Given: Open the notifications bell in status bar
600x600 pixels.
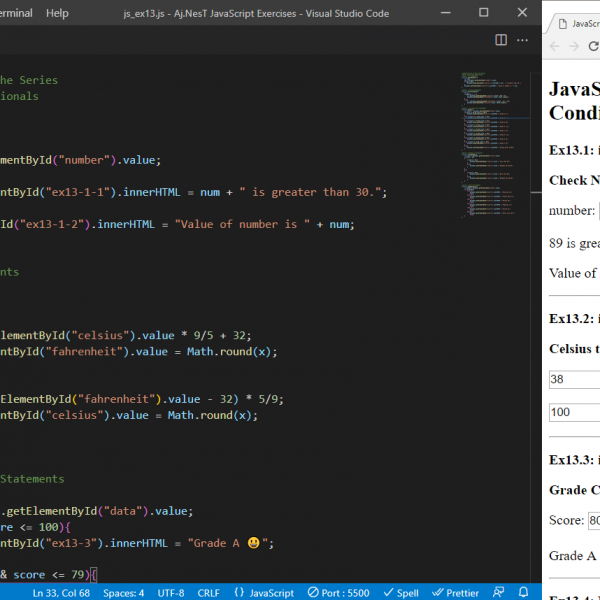Looking at the screenshot, I should click(x=525, y=592).
